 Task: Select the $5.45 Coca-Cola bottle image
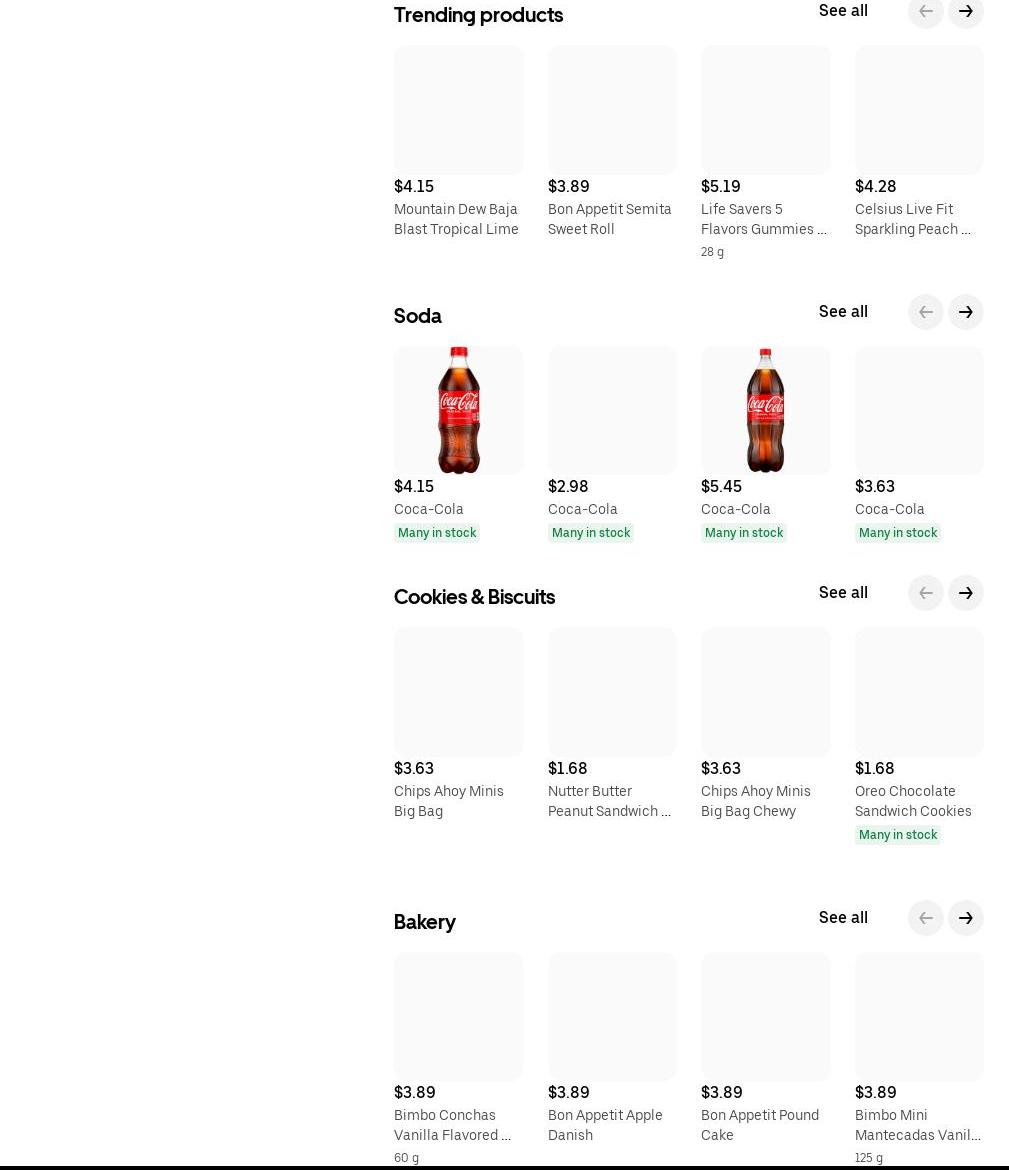tap(765, 410)
